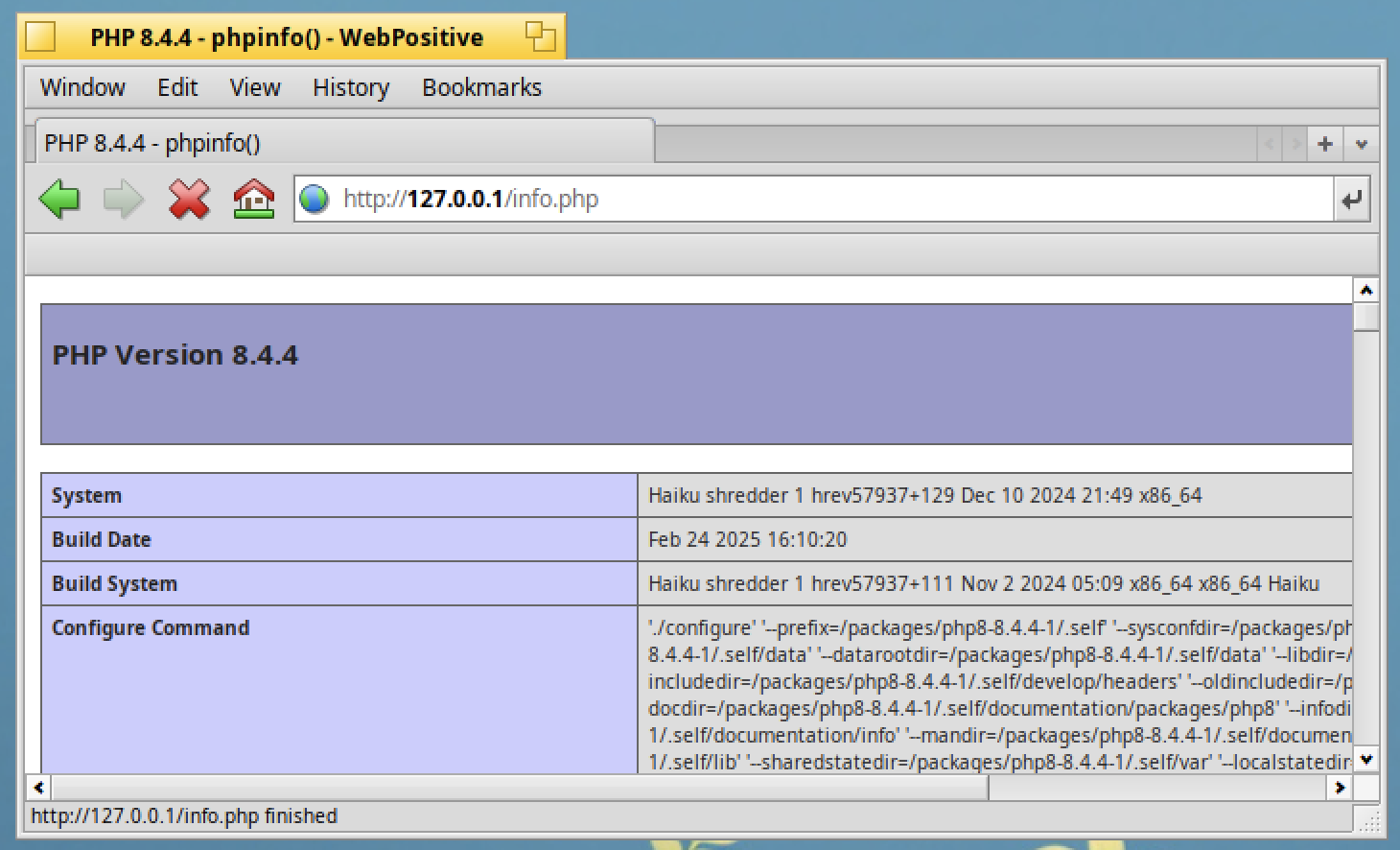This screenshot has width=1400, height=850.
Task: Click the greyed forward arrow button
Action: [124, 200]
